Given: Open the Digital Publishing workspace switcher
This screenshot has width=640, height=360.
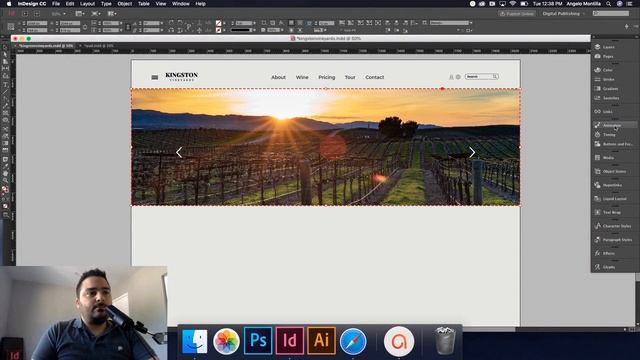Looking at the screenshot, I should [x=563, y=13].
